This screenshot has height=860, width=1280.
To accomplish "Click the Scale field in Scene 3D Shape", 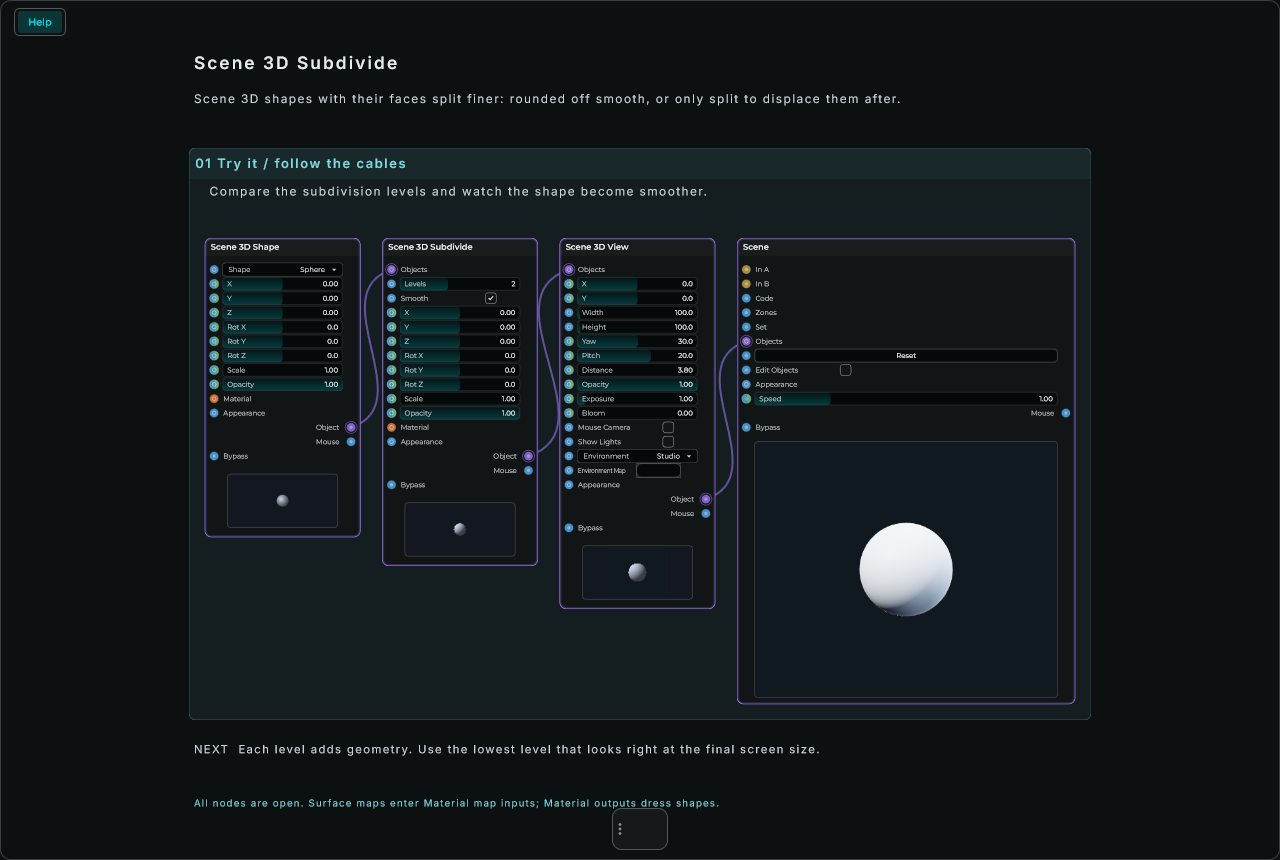I will tap(283, 370).
